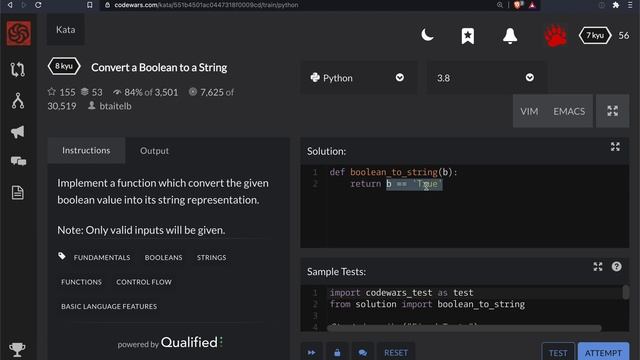640x360 pixels.
Task: Skip to next kata button
Action: click(311, 353)
